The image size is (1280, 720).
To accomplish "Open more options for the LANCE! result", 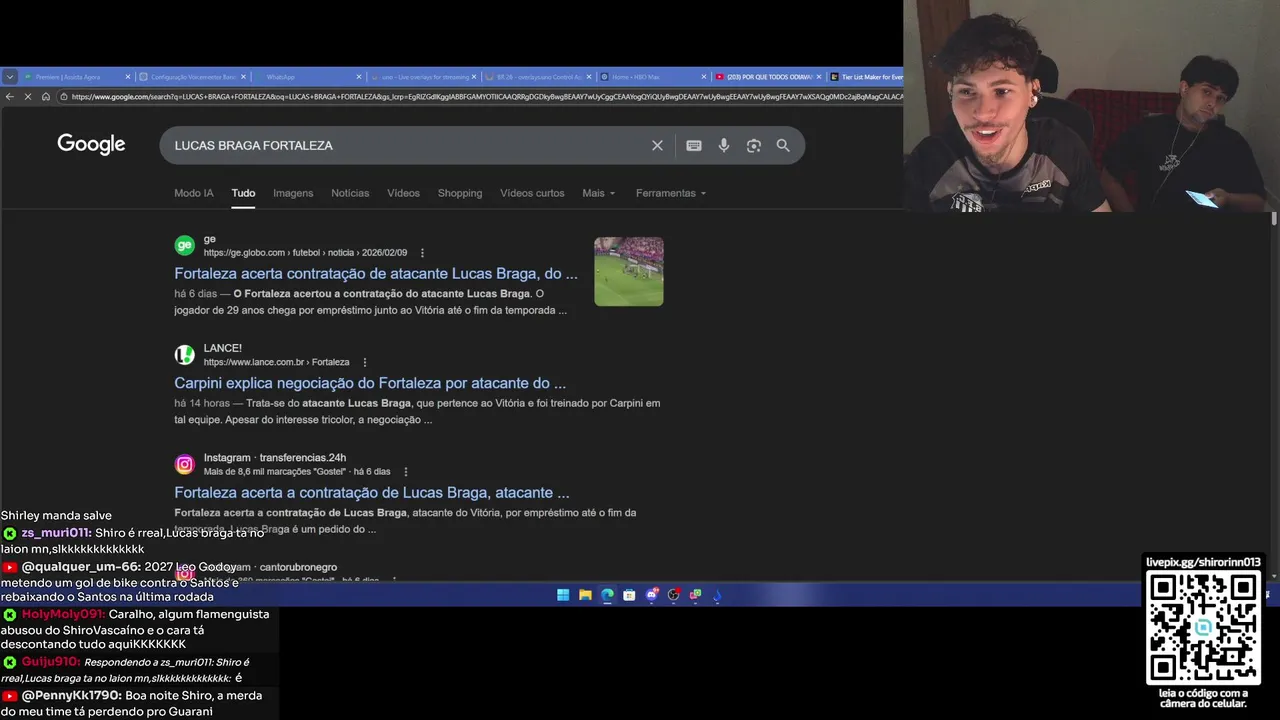I will click(364, 362).
